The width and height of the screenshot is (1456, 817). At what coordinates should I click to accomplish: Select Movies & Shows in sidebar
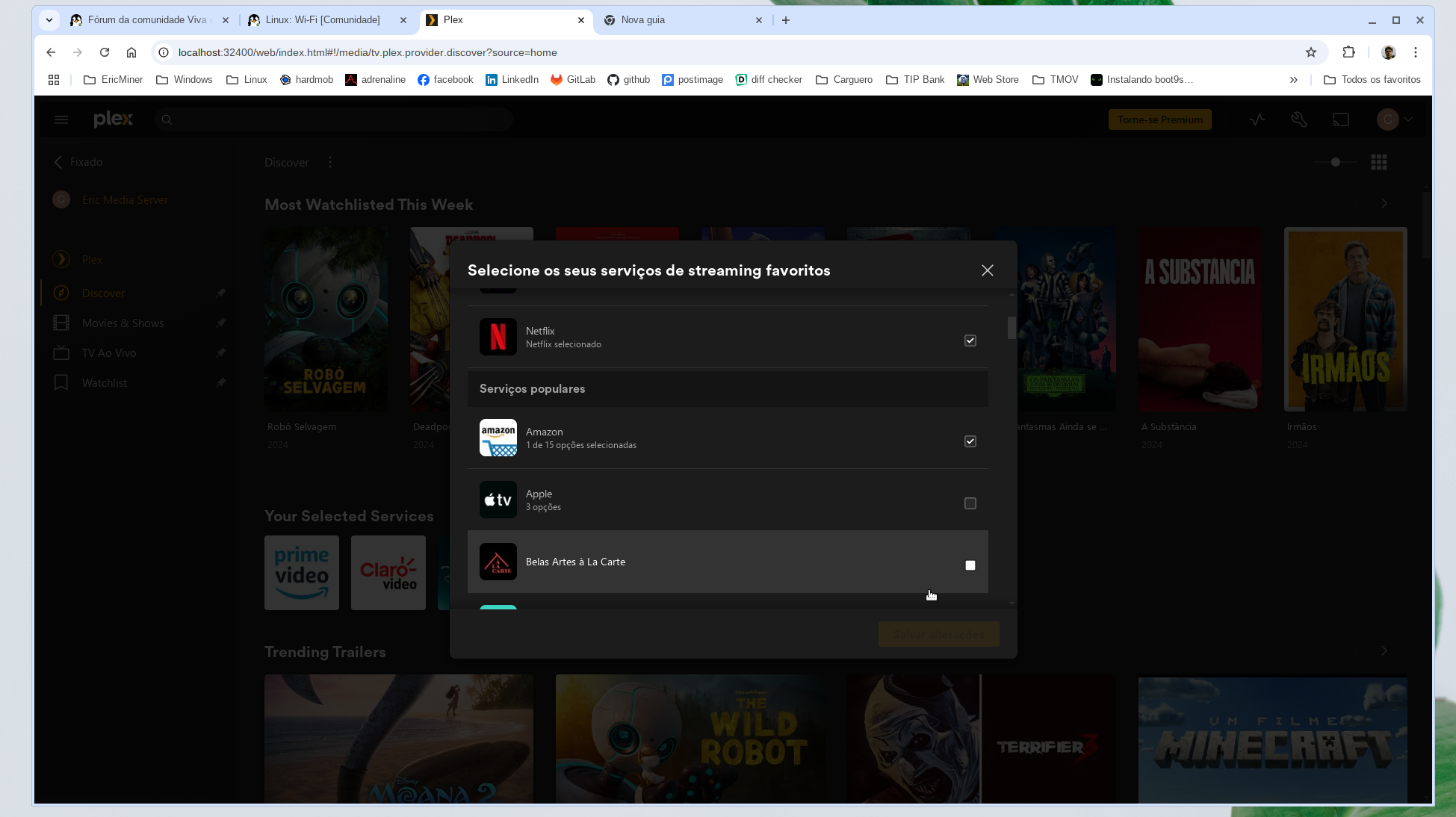[x=123, y=323]
